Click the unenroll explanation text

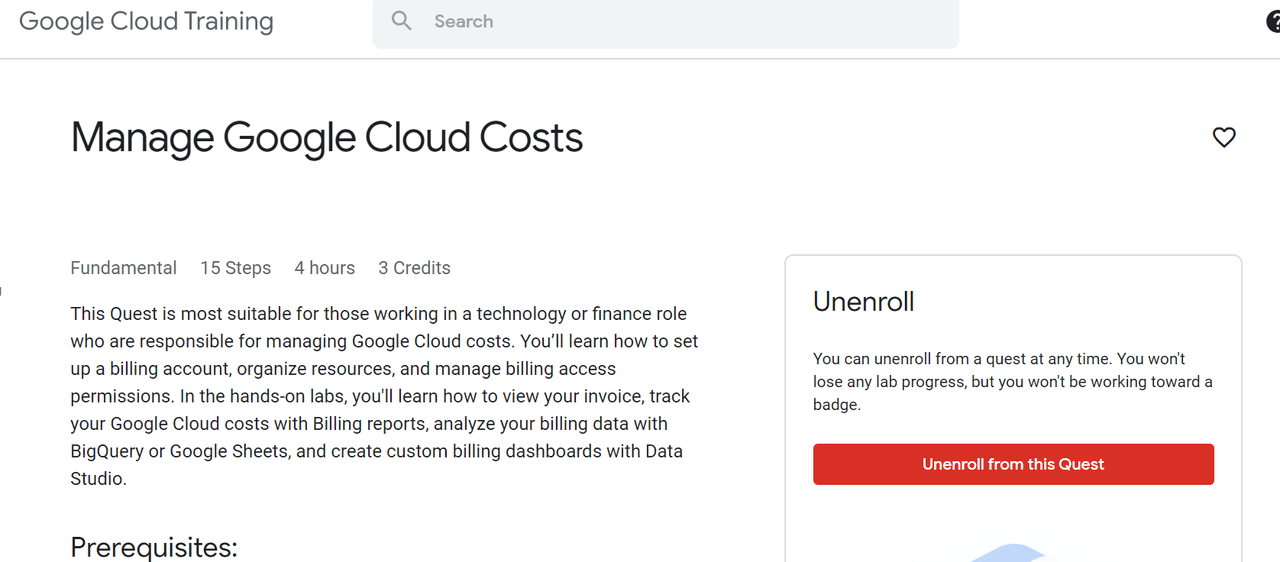(1013, 382)
